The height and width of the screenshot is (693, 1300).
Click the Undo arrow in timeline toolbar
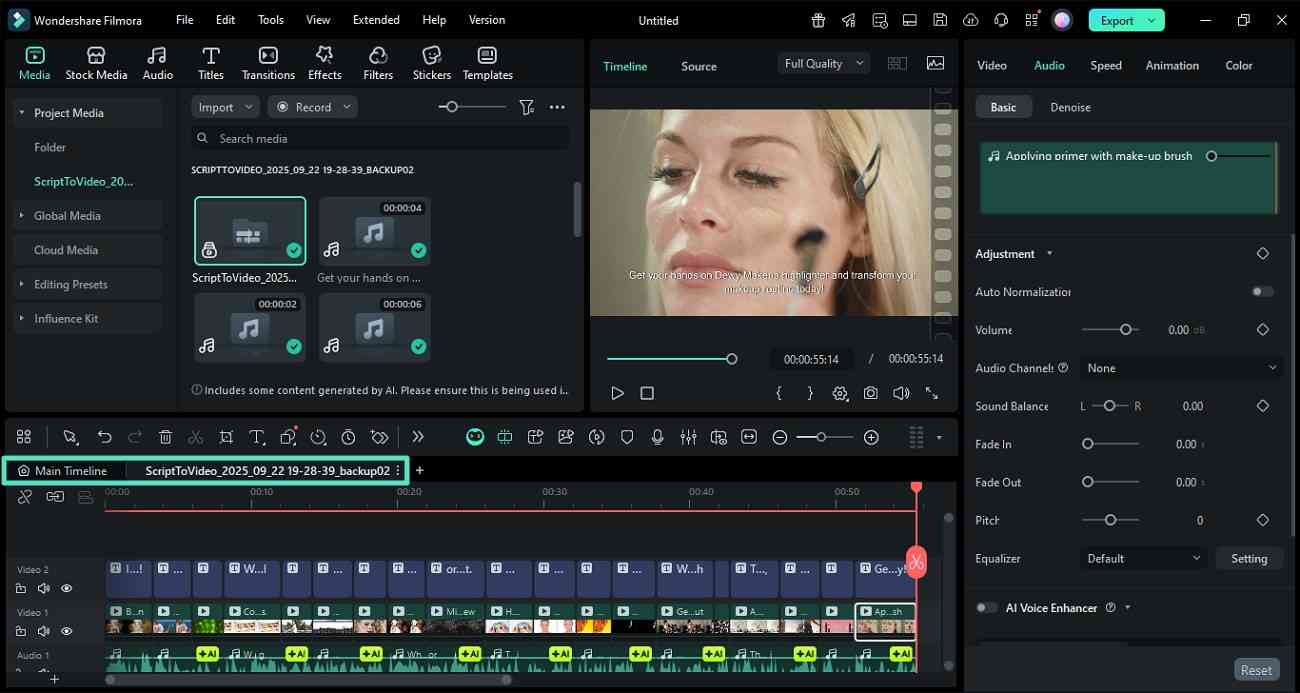click(104, 437)
